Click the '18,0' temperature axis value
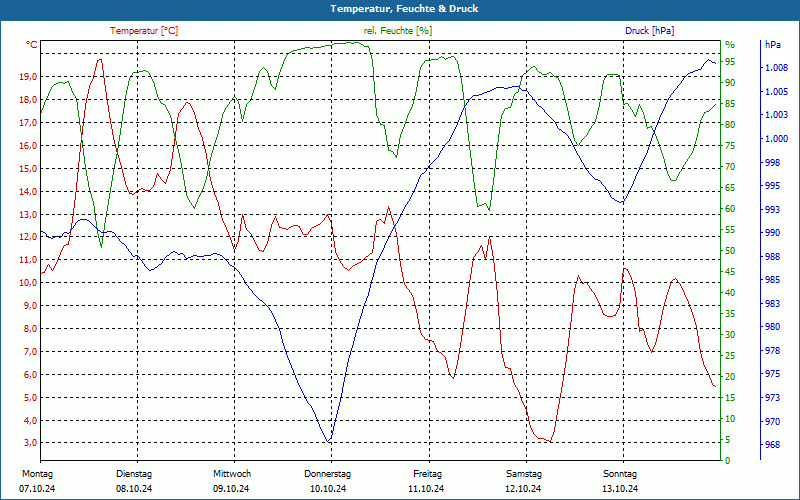This screenshot has width=800, height=500. coord(28,99)
